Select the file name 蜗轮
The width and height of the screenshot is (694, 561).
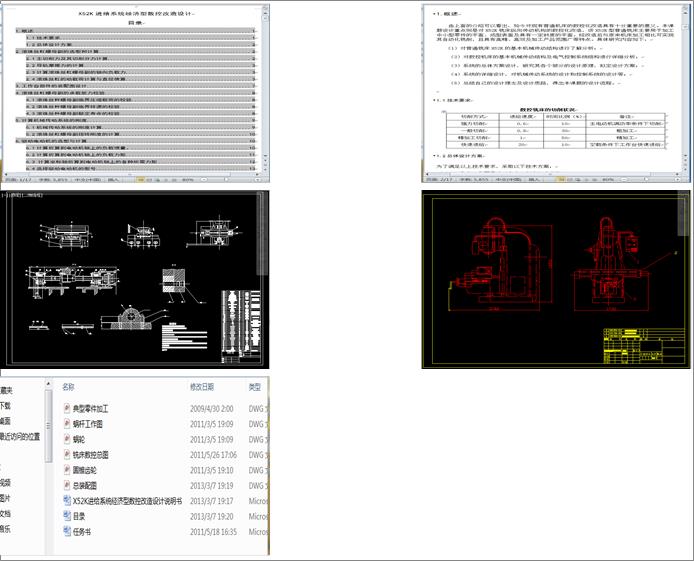tap(79, 440)
